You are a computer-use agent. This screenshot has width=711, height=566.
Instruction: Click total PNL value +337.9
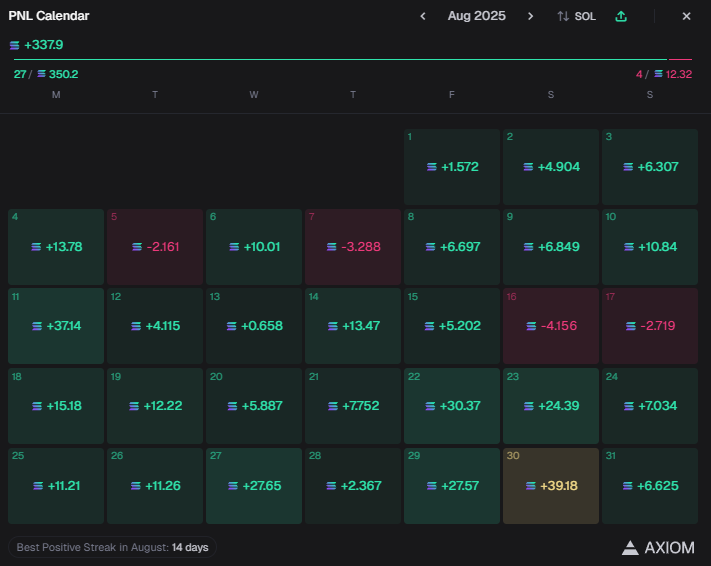pos(44,45)
